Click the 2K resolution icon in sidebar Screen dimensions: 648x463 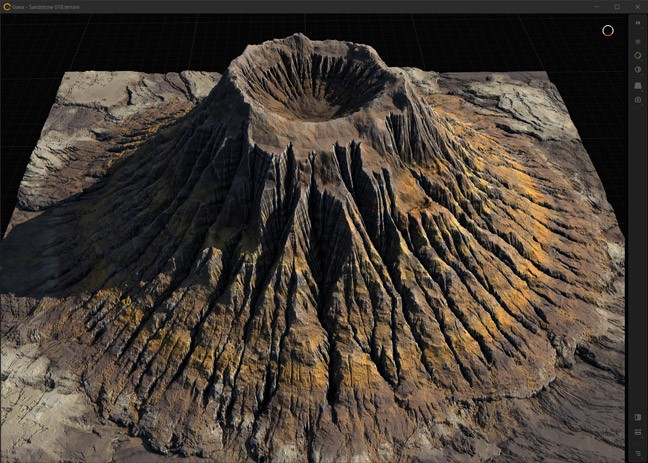coord(638,22)
